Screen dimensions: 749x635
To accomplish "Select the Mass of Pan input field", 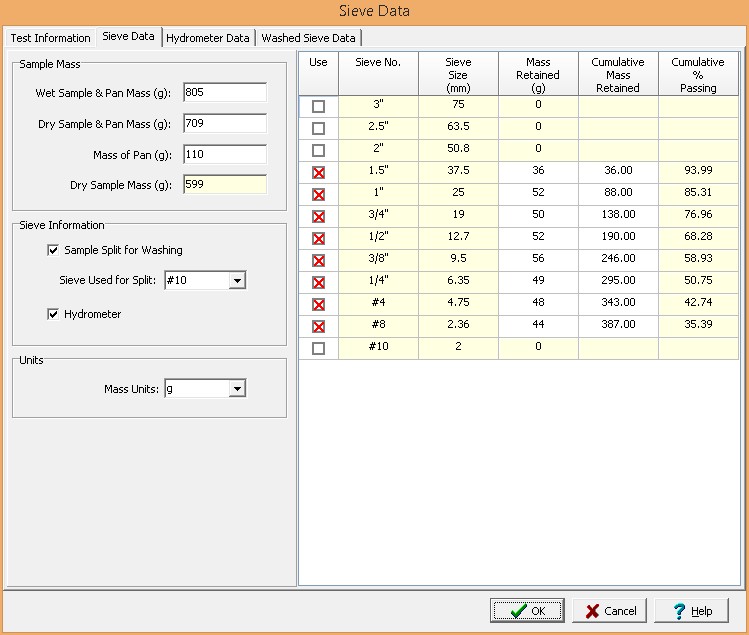I will point(225,155).
